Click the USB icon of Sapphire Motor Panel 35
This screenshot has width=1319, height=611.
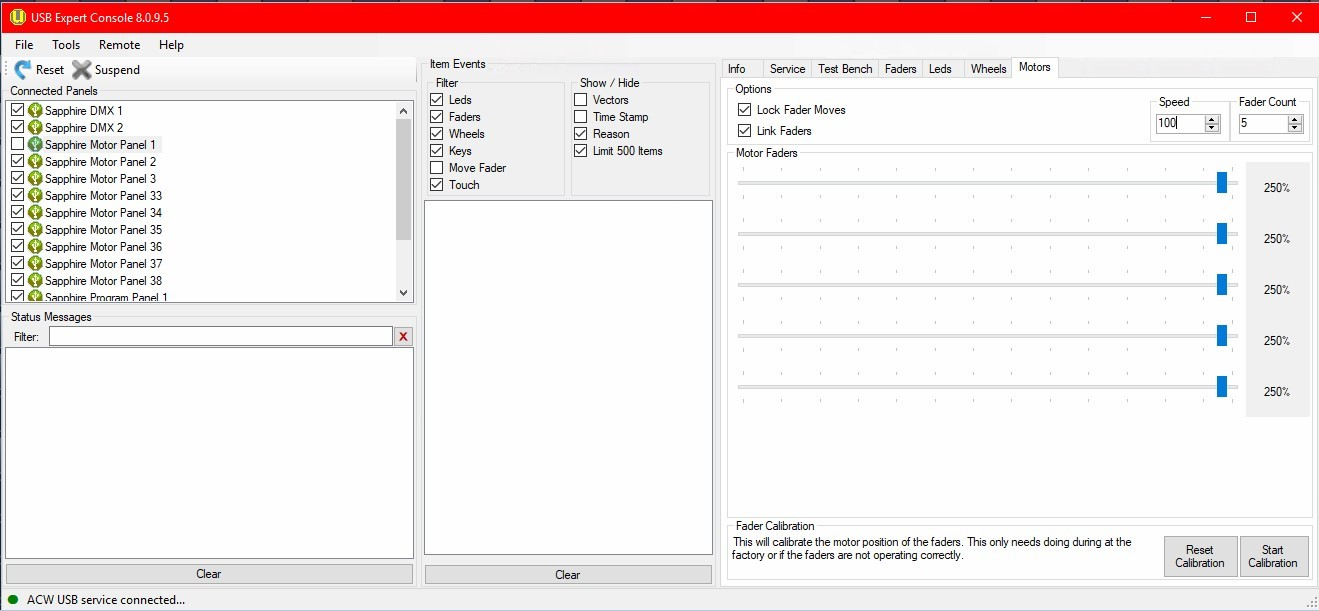click(35, 230)
